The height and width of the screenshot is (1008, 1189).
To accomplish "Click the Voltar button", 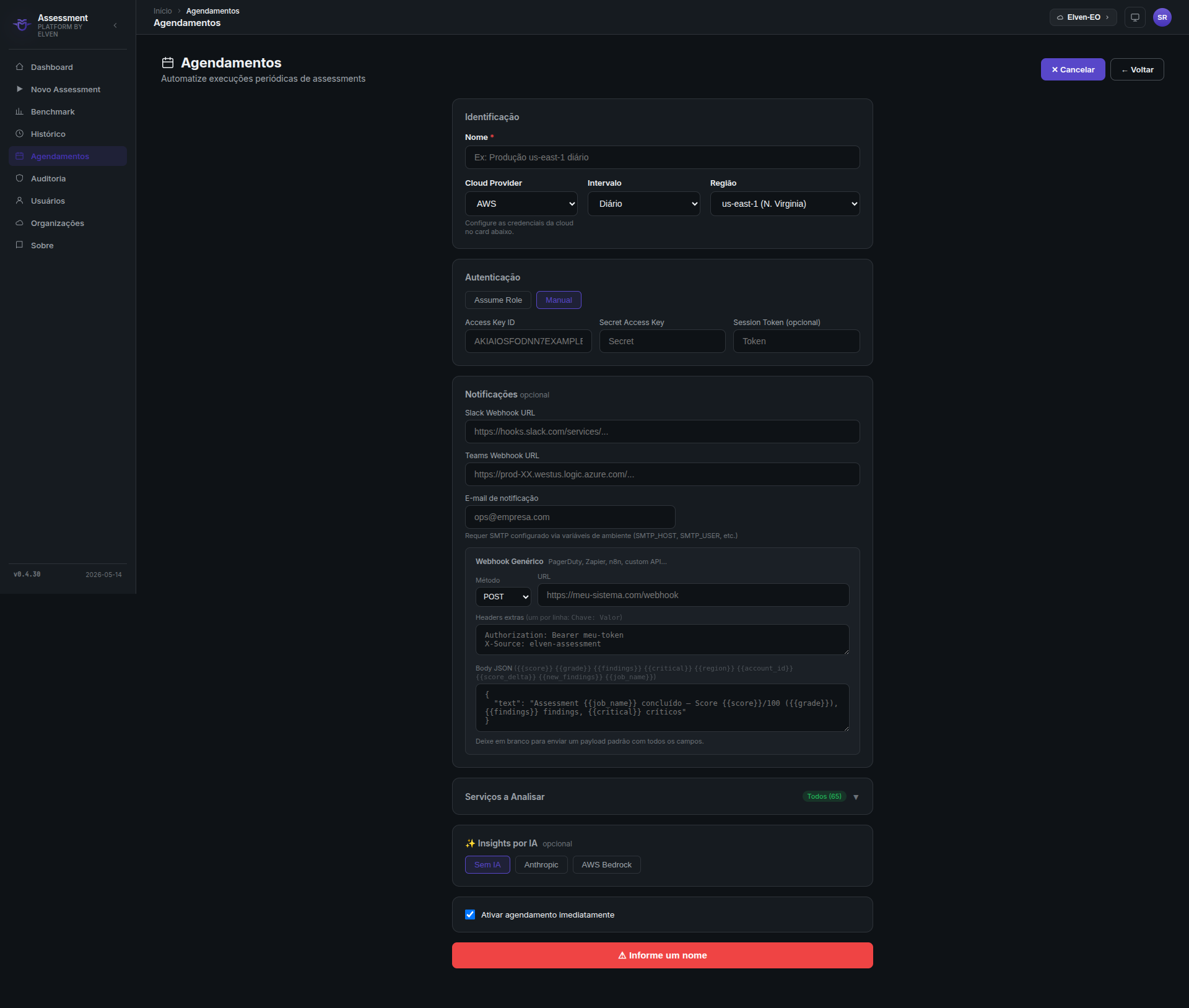I will [x=1137, y=69].
